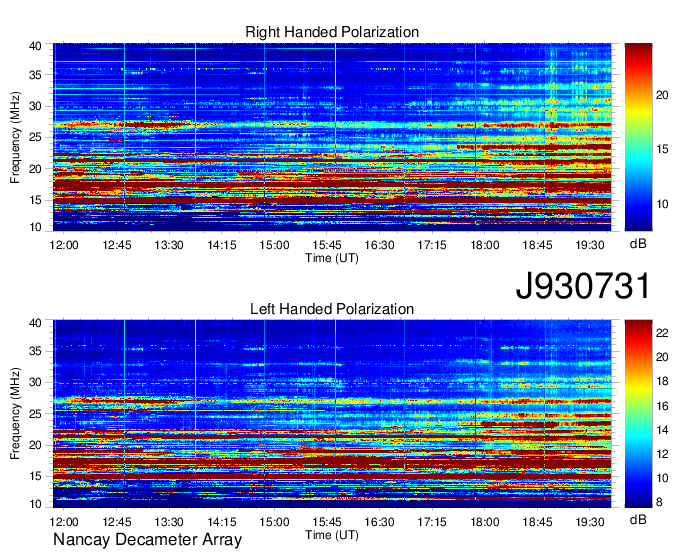The height and width of the screenshot is (552, 680).
Task: Click the 19:30 time tick of the Left Handed plot
Action: [590, 522]
